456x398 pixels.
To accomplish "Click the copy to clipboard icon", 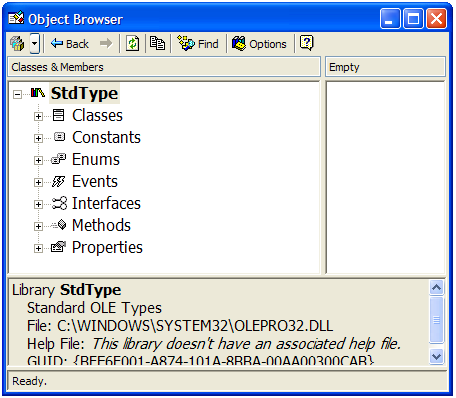I will click(157, 43).
